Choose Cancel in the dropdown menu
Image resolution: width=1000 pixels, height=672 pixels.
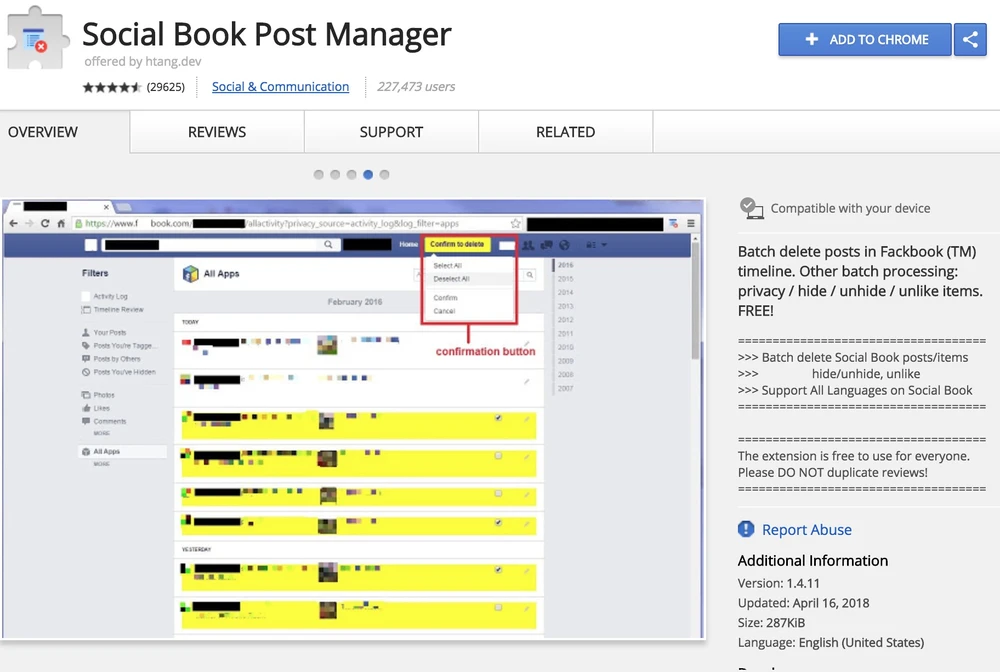[444, 311]
